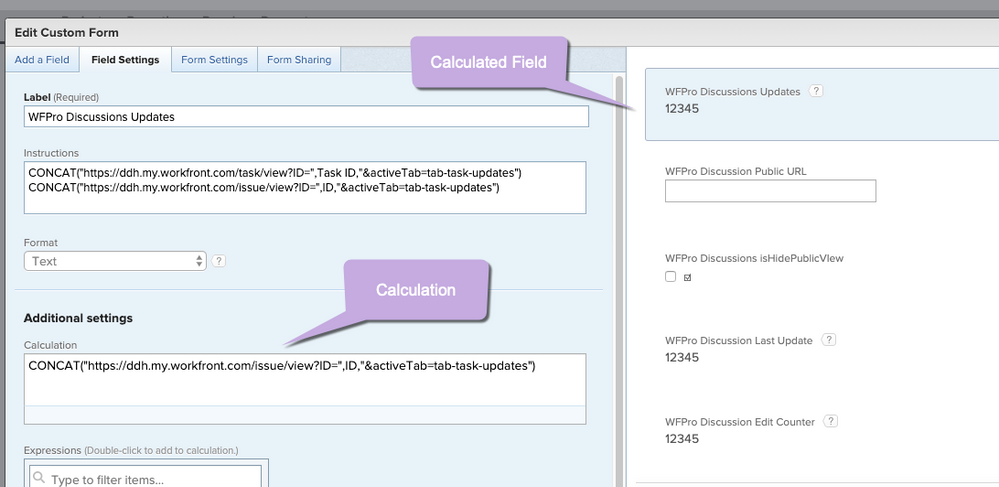The height and width of the screenshot is (487, 999).
Task: Focus the Type to filter items field
Action: (146, 479)
